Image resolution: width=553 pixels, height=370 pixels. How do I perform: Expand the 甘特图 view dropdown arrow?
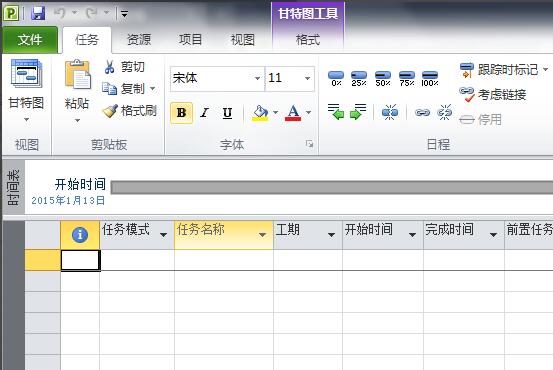(26, 120)
